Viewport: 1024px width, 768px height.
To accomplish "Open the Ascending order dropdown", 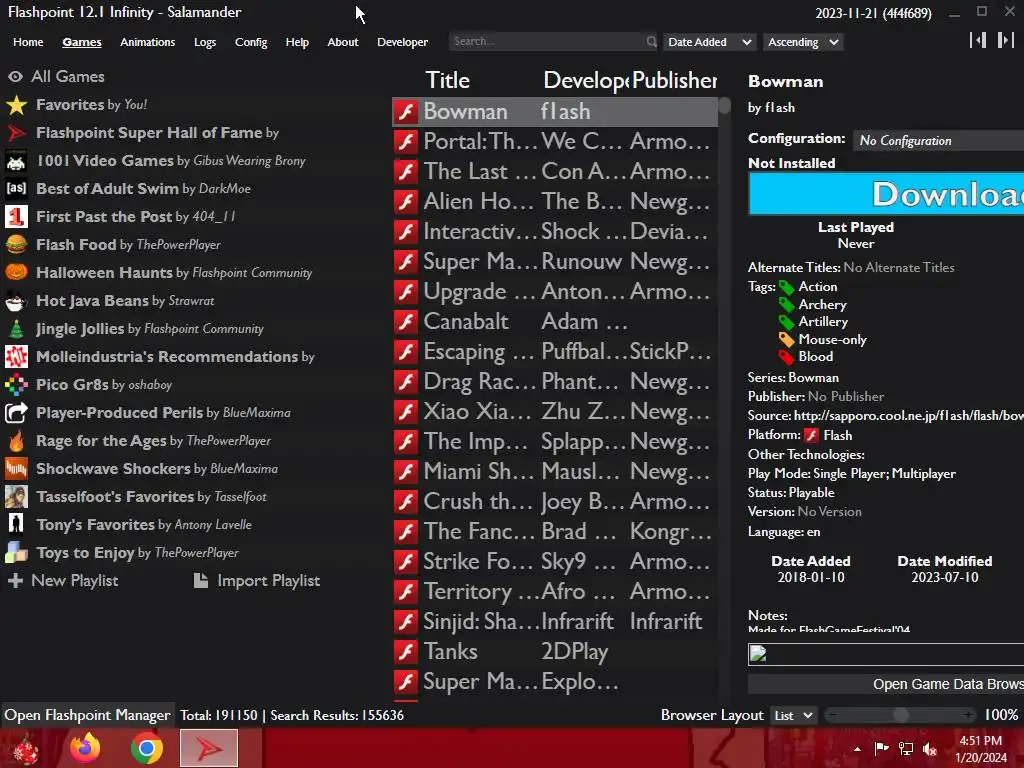I will pos(803,42).
